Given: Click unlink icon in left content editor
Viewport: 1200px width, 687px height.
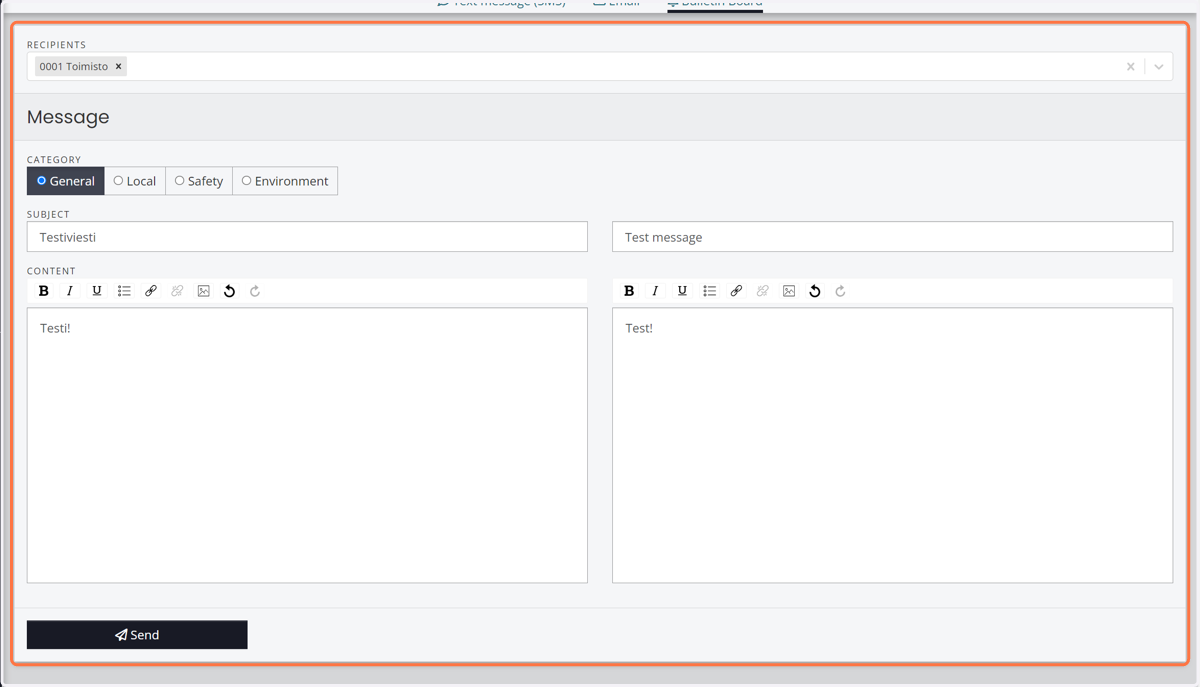Looking at the screenshot, I should (x=177, y=291).
